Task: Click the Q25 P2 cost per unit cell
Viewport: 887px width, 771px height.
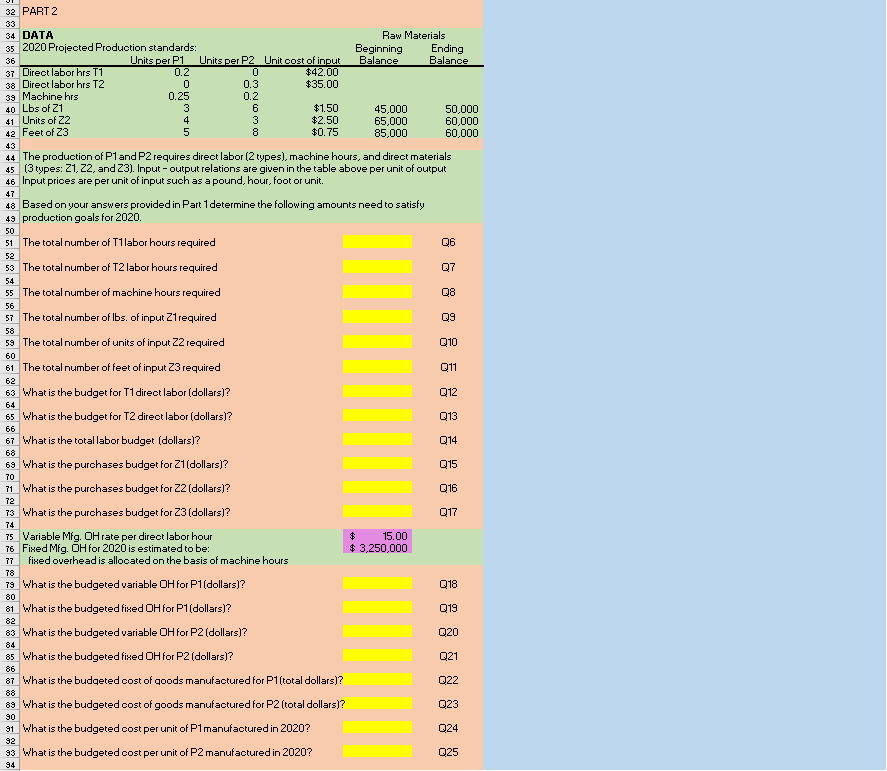Action: pyautogui.click(x=378, y=751)
